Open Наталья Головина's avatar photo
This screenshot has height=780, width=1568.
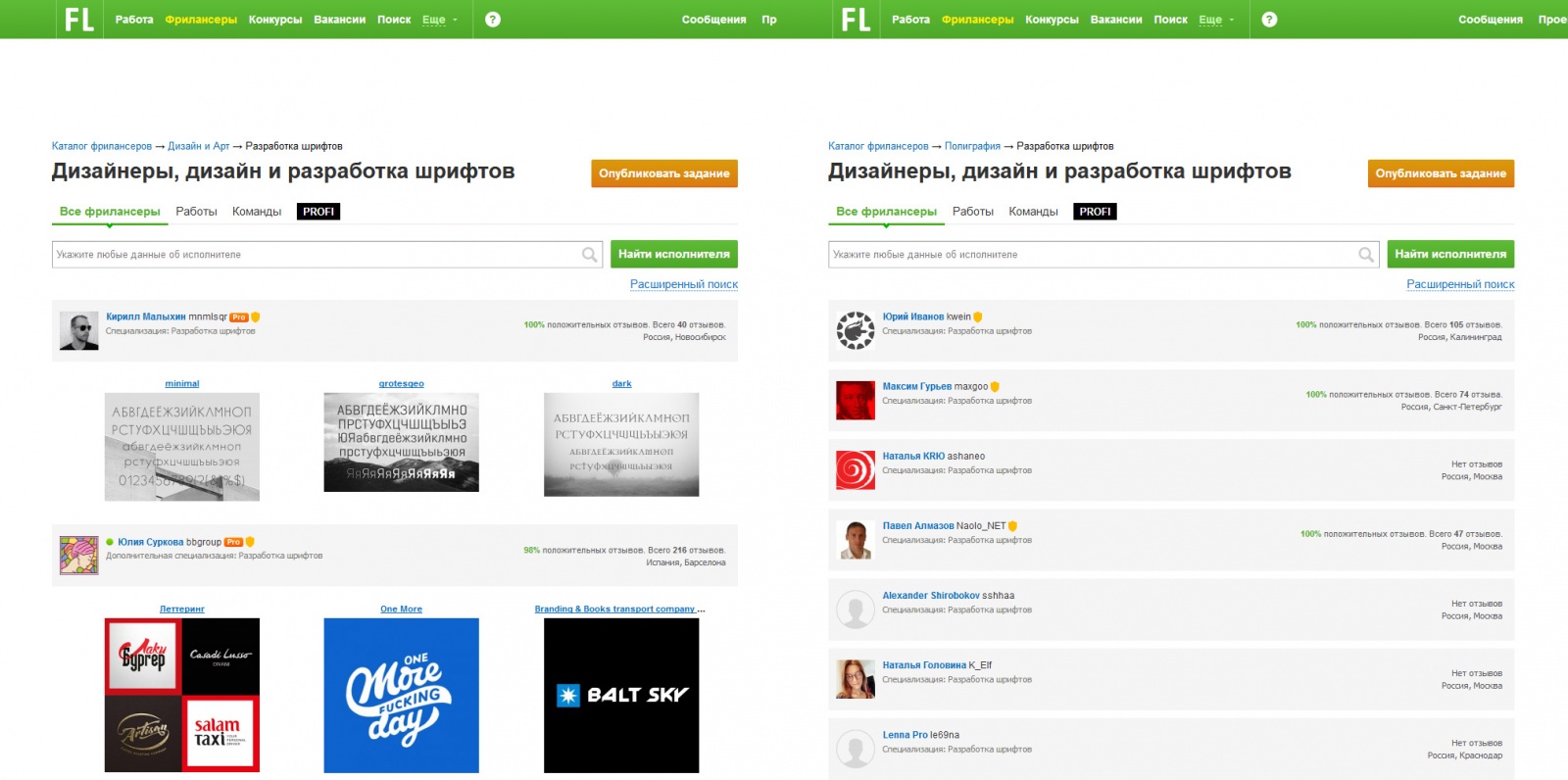coord(856,679)
